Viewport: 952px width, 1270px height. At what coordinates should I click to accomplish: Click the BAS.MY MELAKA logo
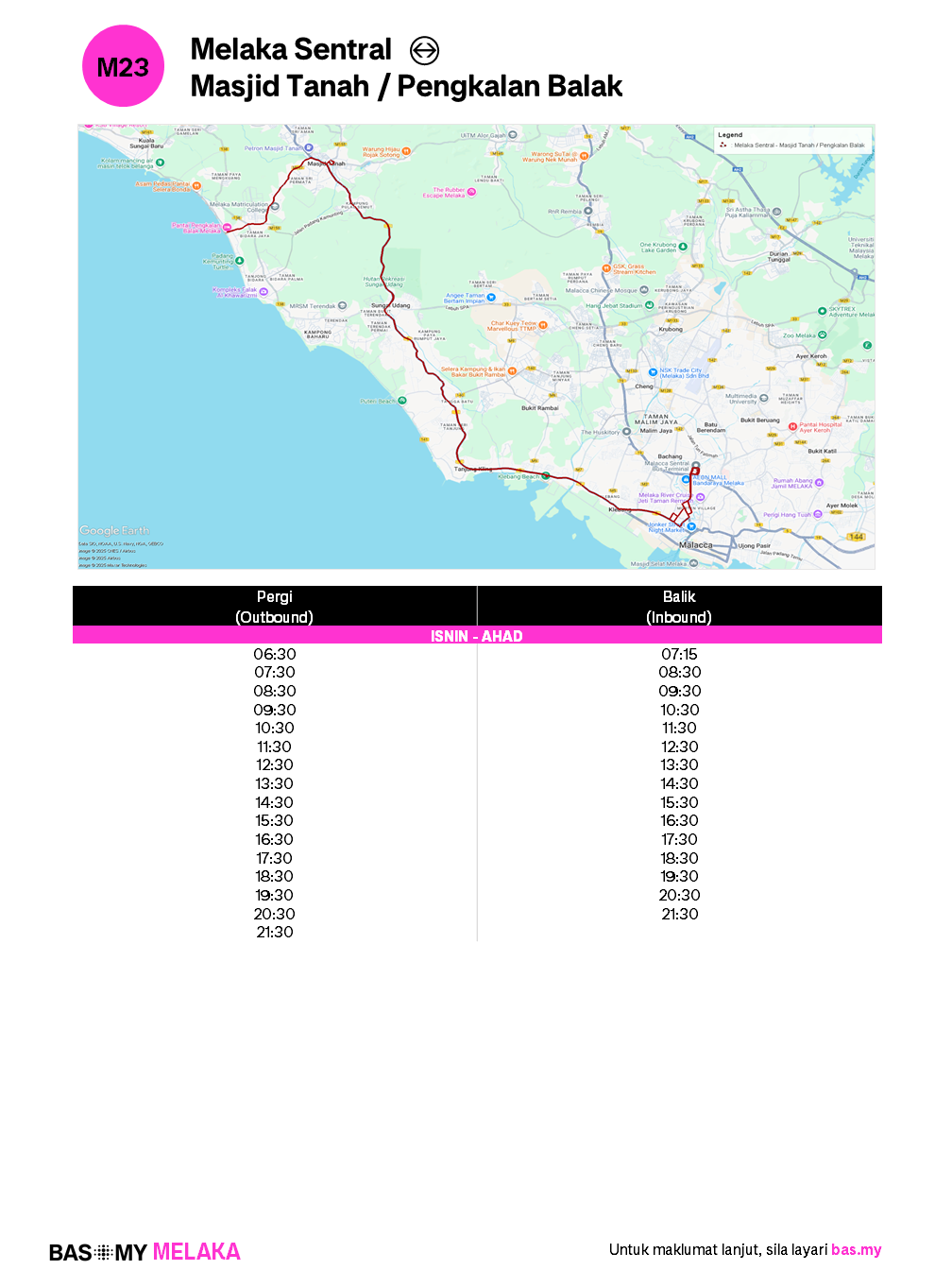pyautogui.click(x=144, y=1252)
